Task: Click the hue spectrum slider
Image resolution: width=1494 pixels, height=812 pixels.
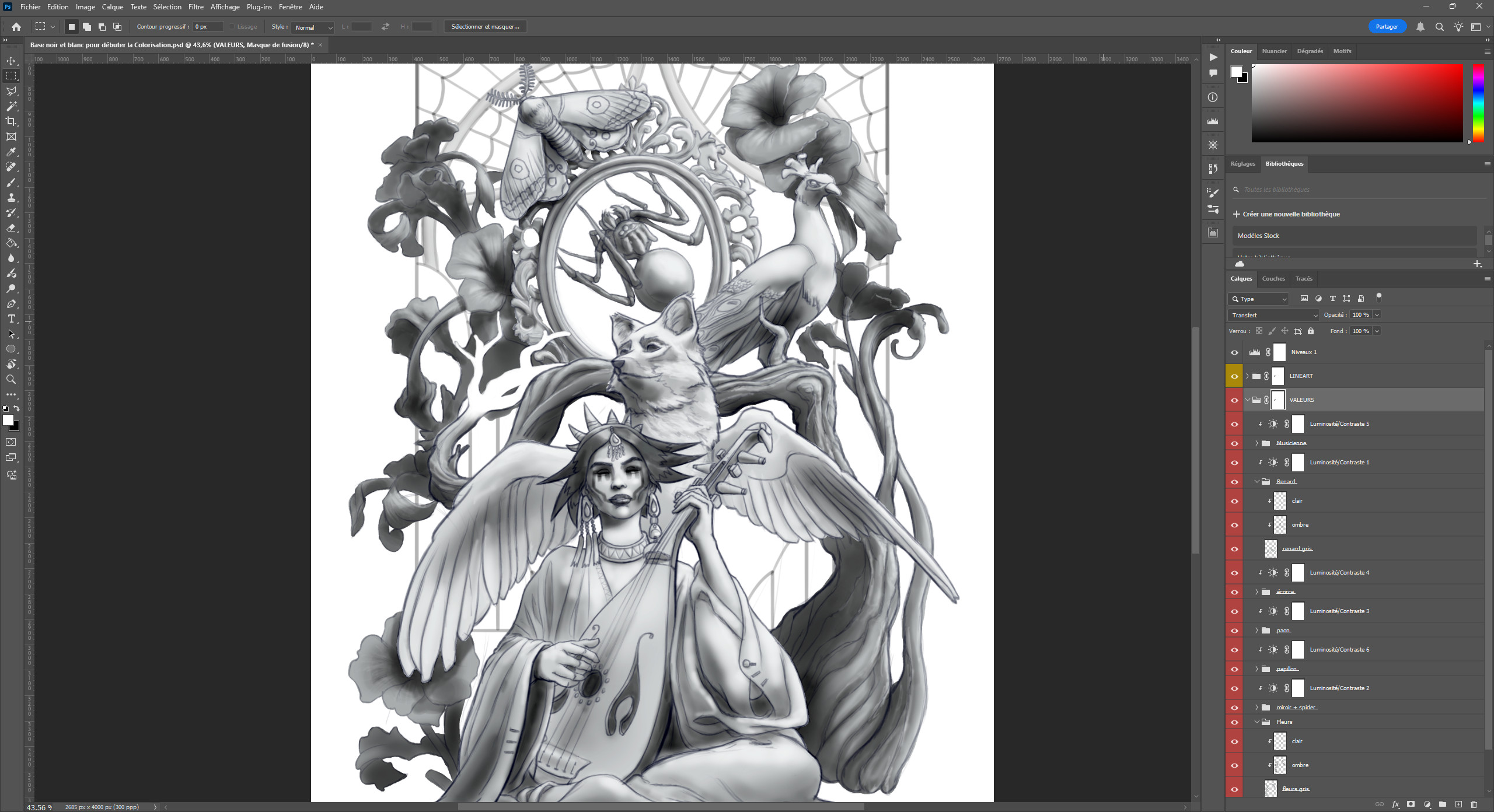Action: [1478, 103]
